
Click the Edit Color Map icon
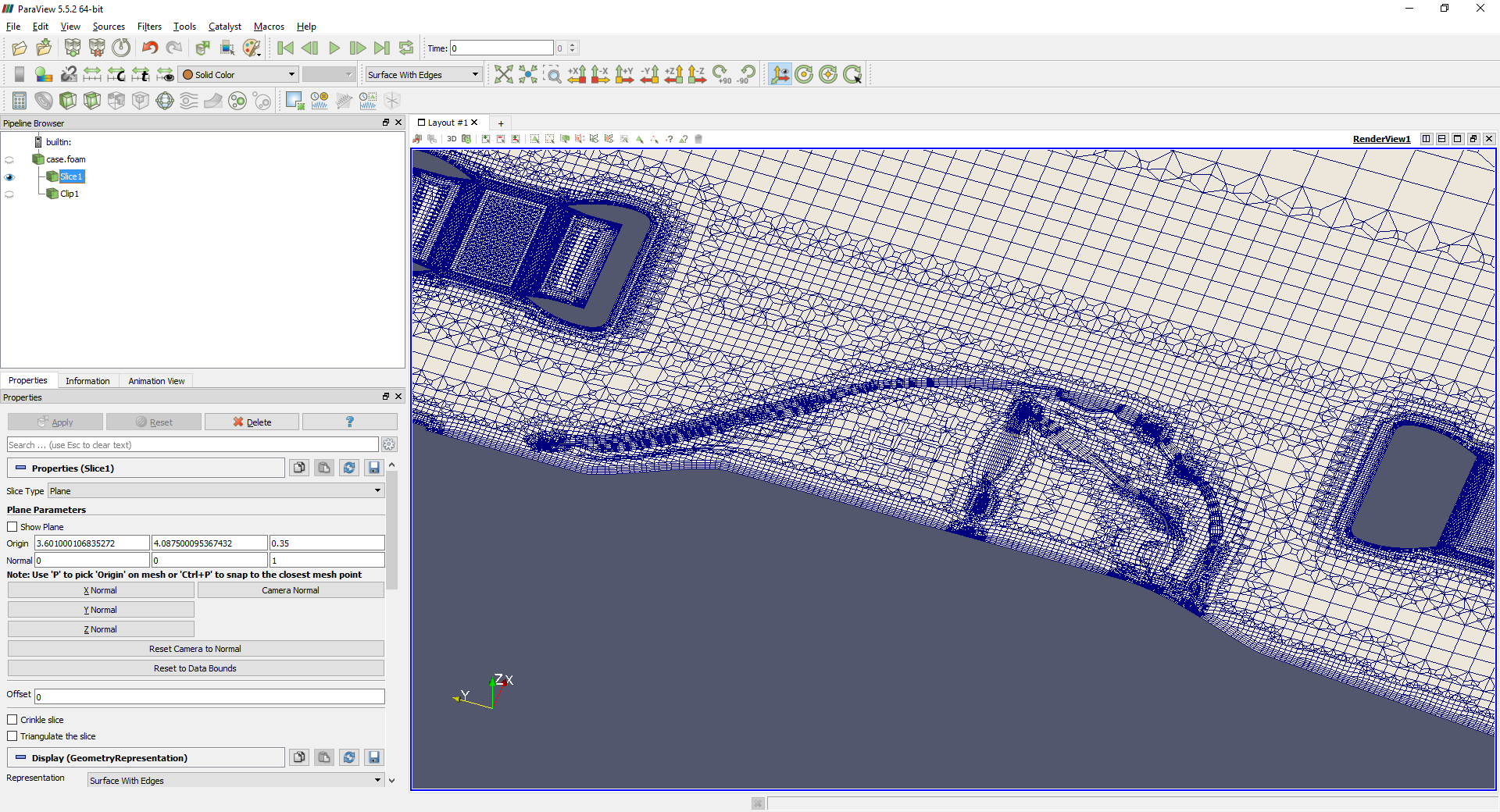(44, 75)
